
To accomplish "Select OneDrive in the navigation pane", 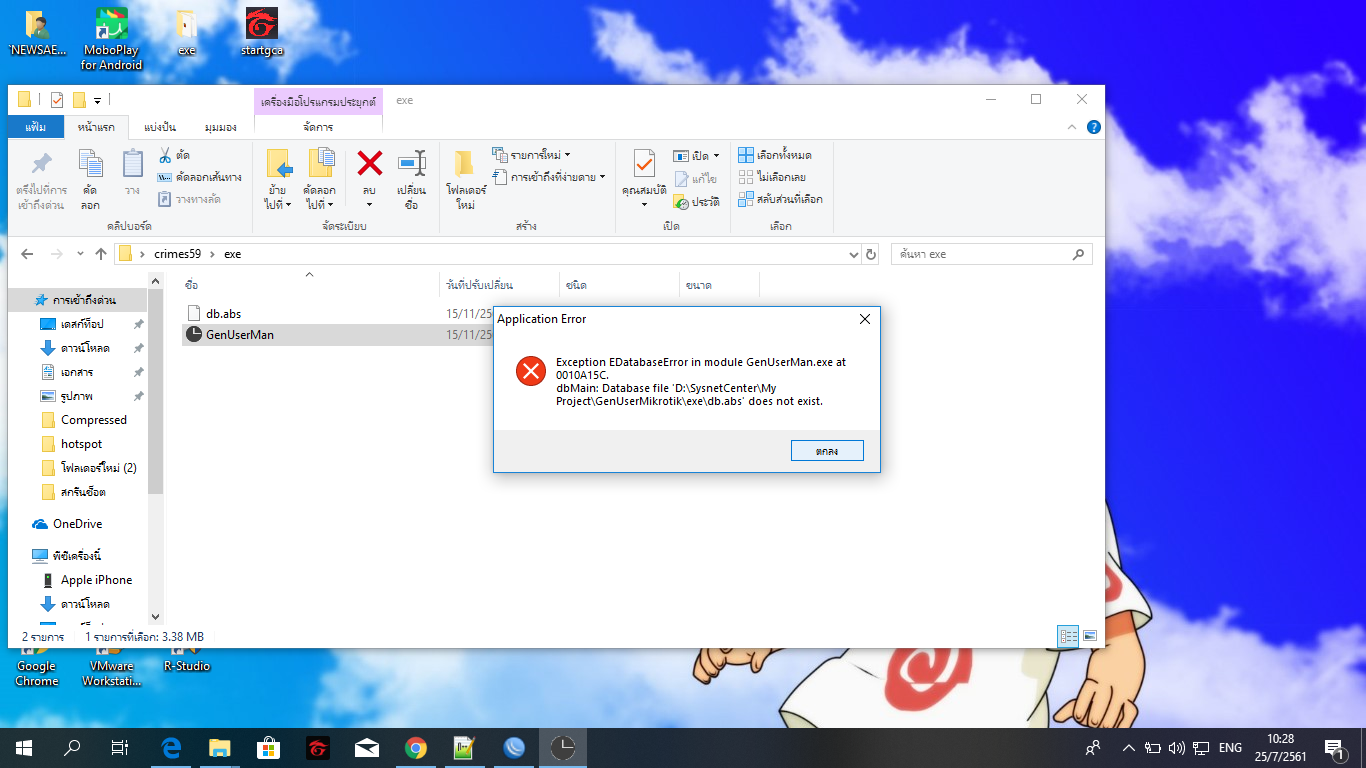I will point(77,524).
